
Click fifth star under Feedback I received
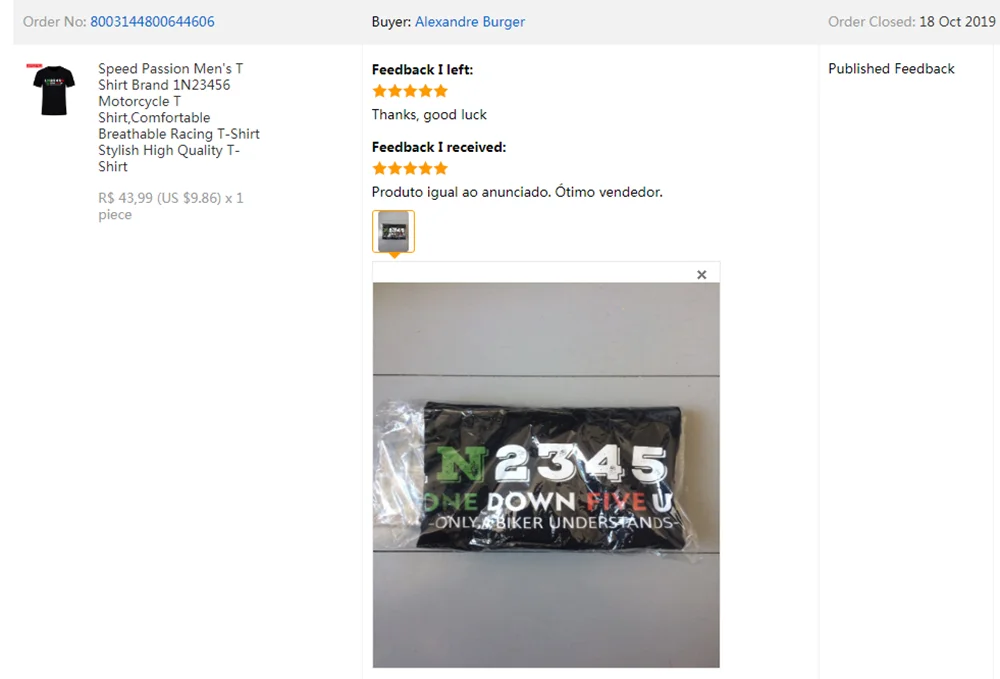441,168
